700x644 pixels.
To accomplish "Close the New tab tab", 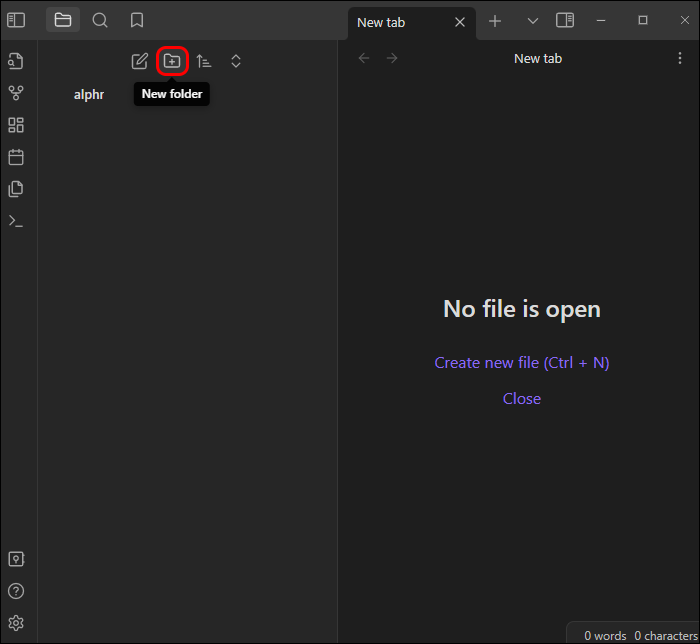I will click(460, 22).
